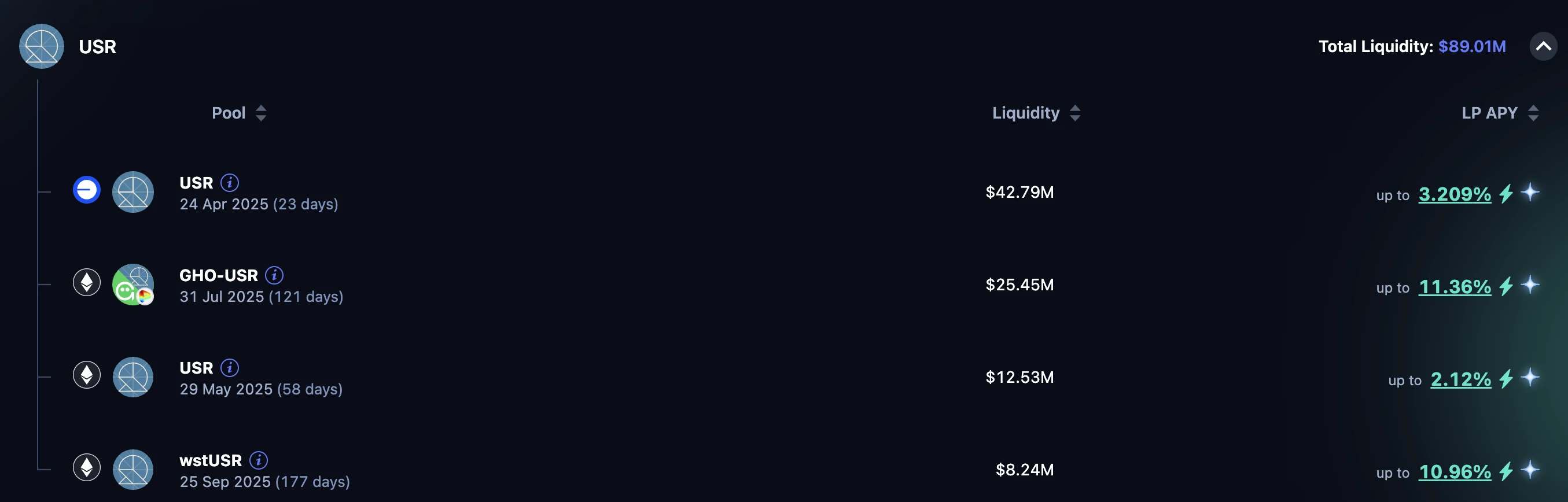Viewport: 1568px width, 502px height.
Task: Click the Ethereum chain icon on GHO-USR row
Action: [x=86, y=282]
